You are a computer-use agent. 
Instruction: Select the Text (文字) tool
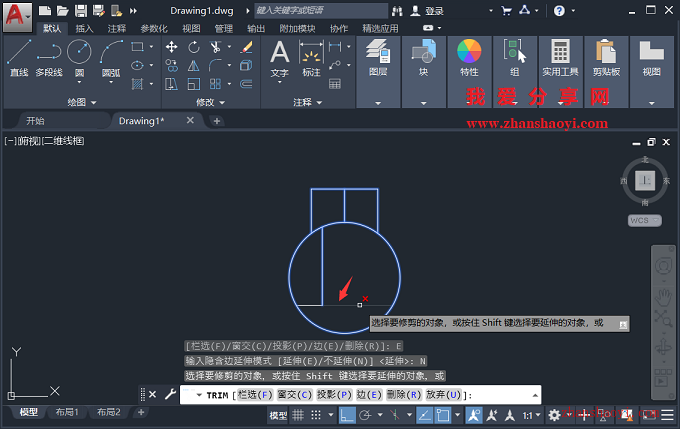pos(280,59)
